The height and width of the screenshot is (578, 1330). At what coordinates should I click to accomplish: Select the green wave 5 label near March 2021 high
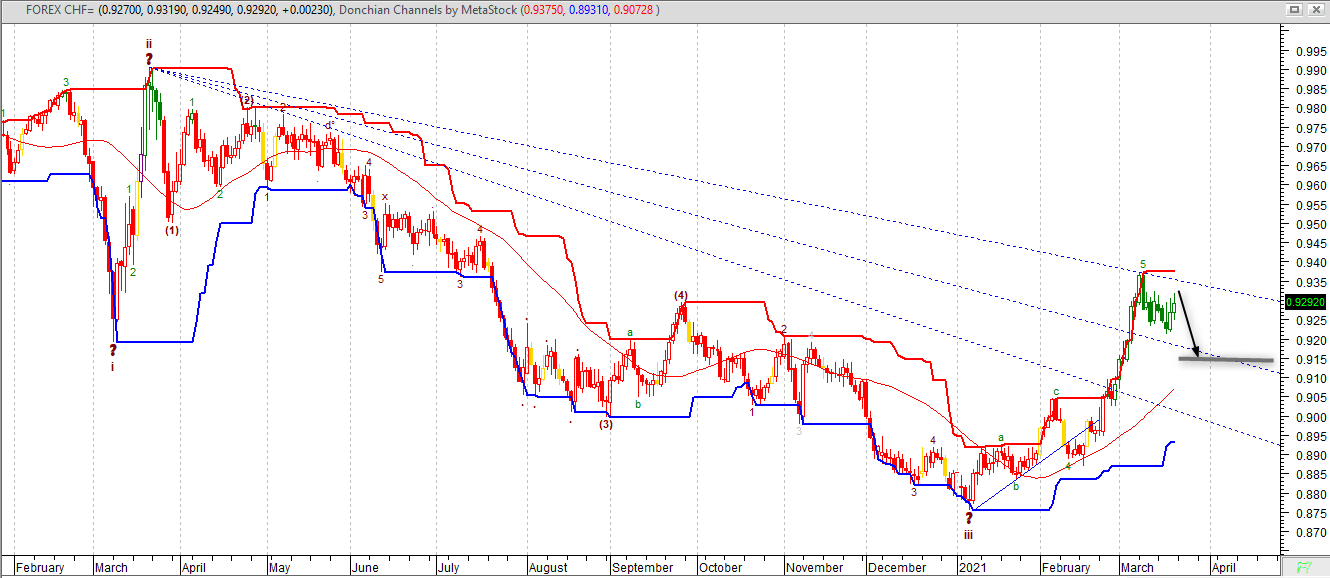(1143, 265)
